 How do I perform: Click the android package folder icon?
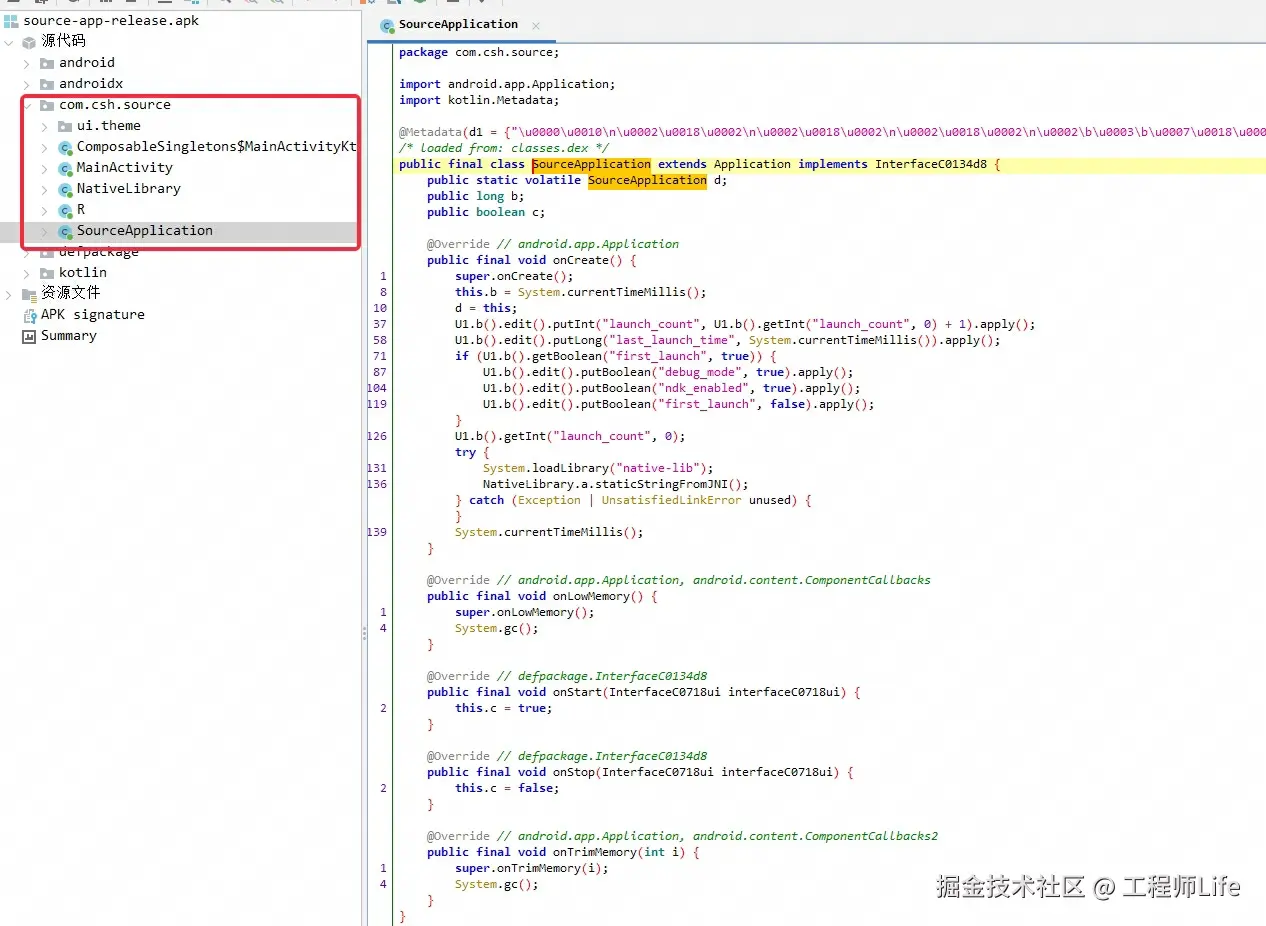pyautogui.click(x=47, y=63)
